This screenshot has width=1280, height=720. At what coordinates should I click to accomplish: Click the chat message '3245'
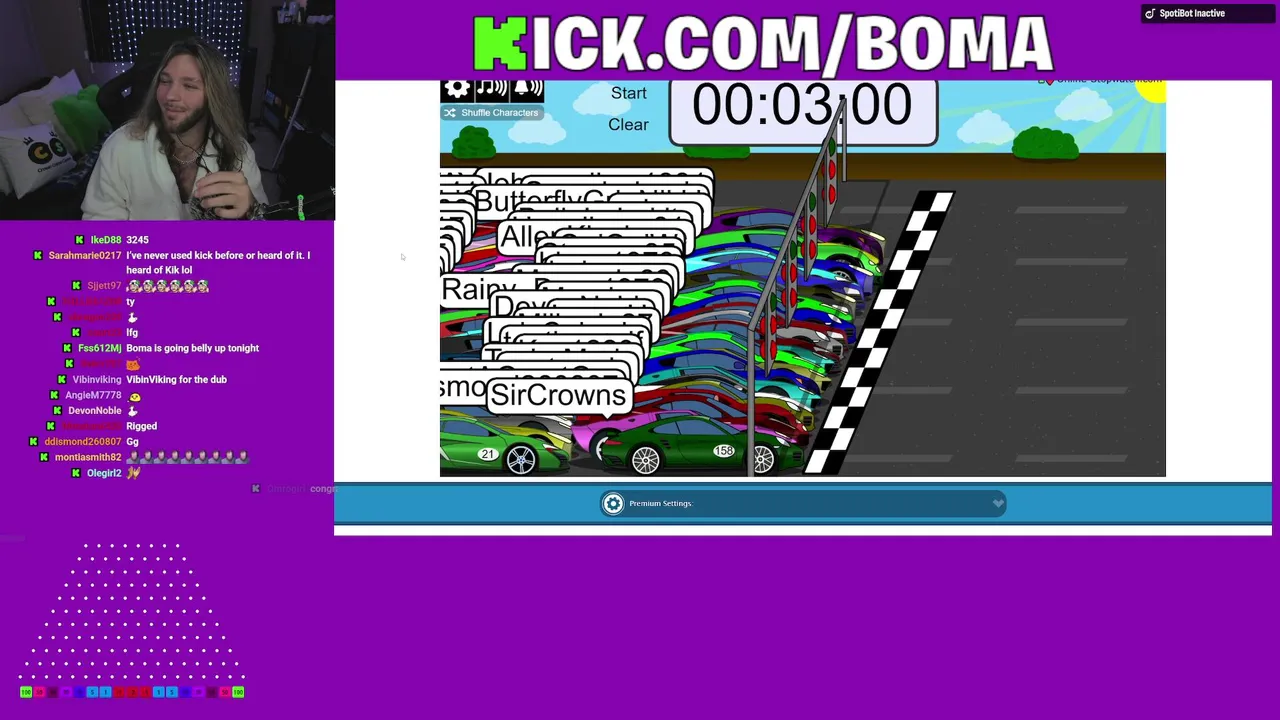[x=137, y=240]
